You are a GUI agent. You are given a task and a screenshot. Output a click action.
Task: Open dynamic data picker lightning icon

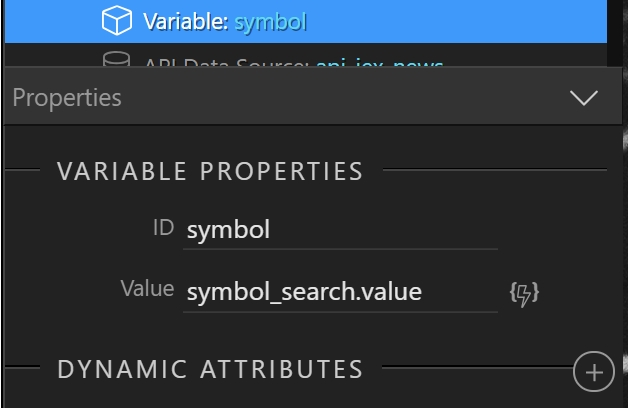click(524, 294)
